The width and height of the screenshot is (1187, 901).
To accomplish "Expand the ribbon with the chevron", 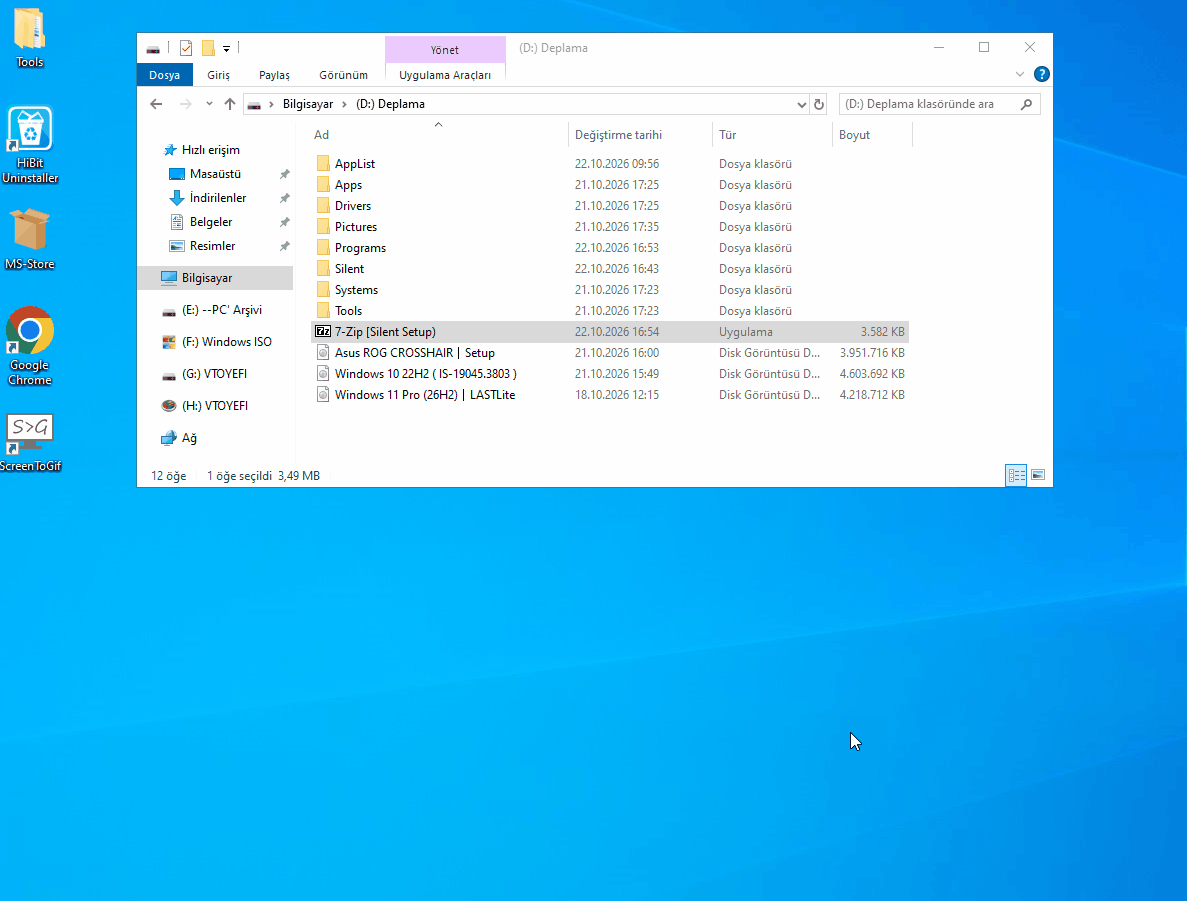I will coord(1020,74).
